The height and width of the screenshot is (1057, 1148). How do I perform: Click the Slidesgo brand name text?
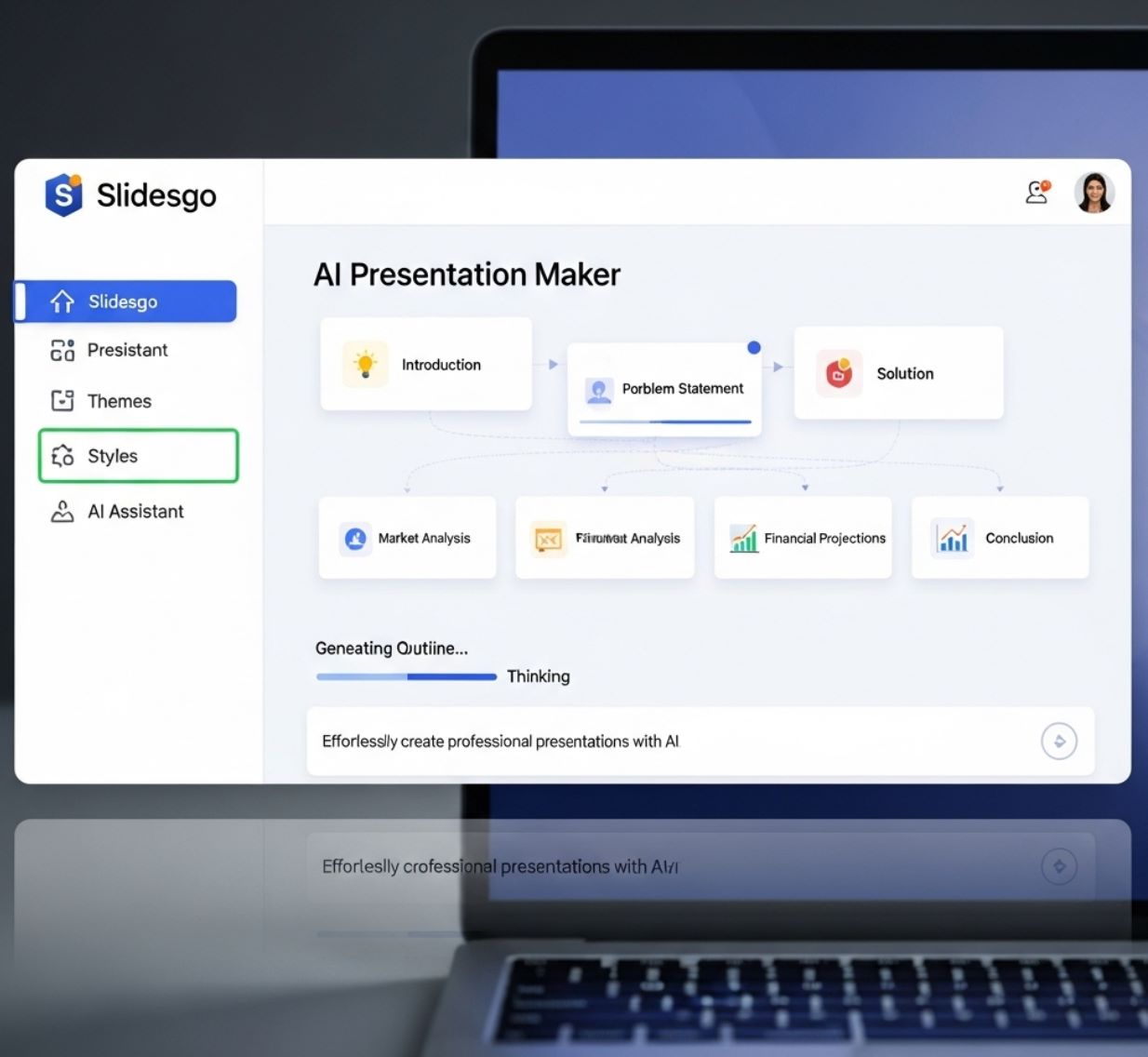coord(156,195)
